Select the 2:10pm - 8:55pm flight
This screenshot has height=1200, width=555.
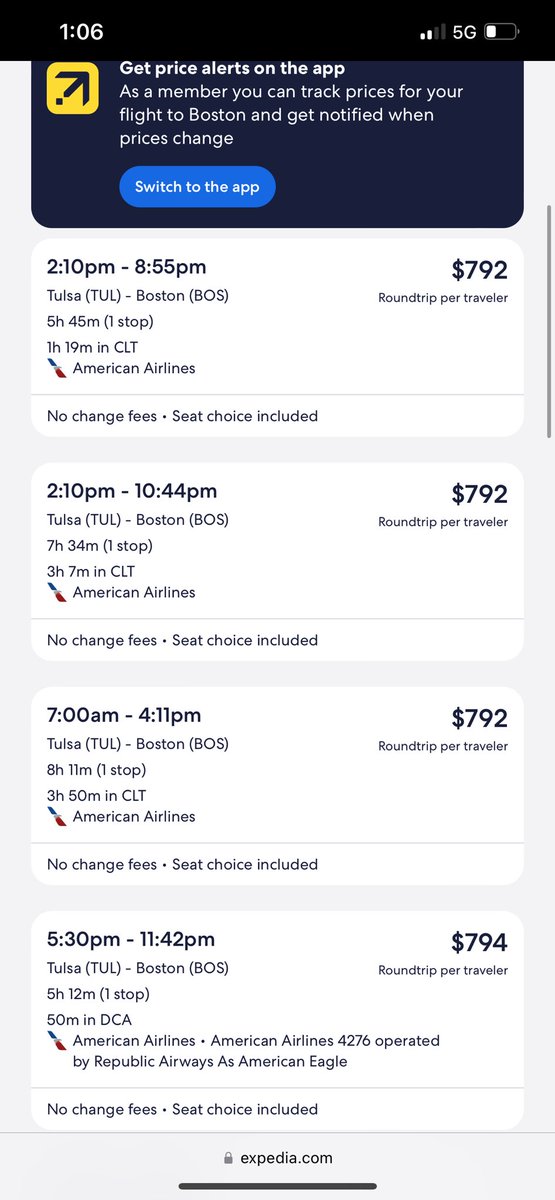(277, 337)
